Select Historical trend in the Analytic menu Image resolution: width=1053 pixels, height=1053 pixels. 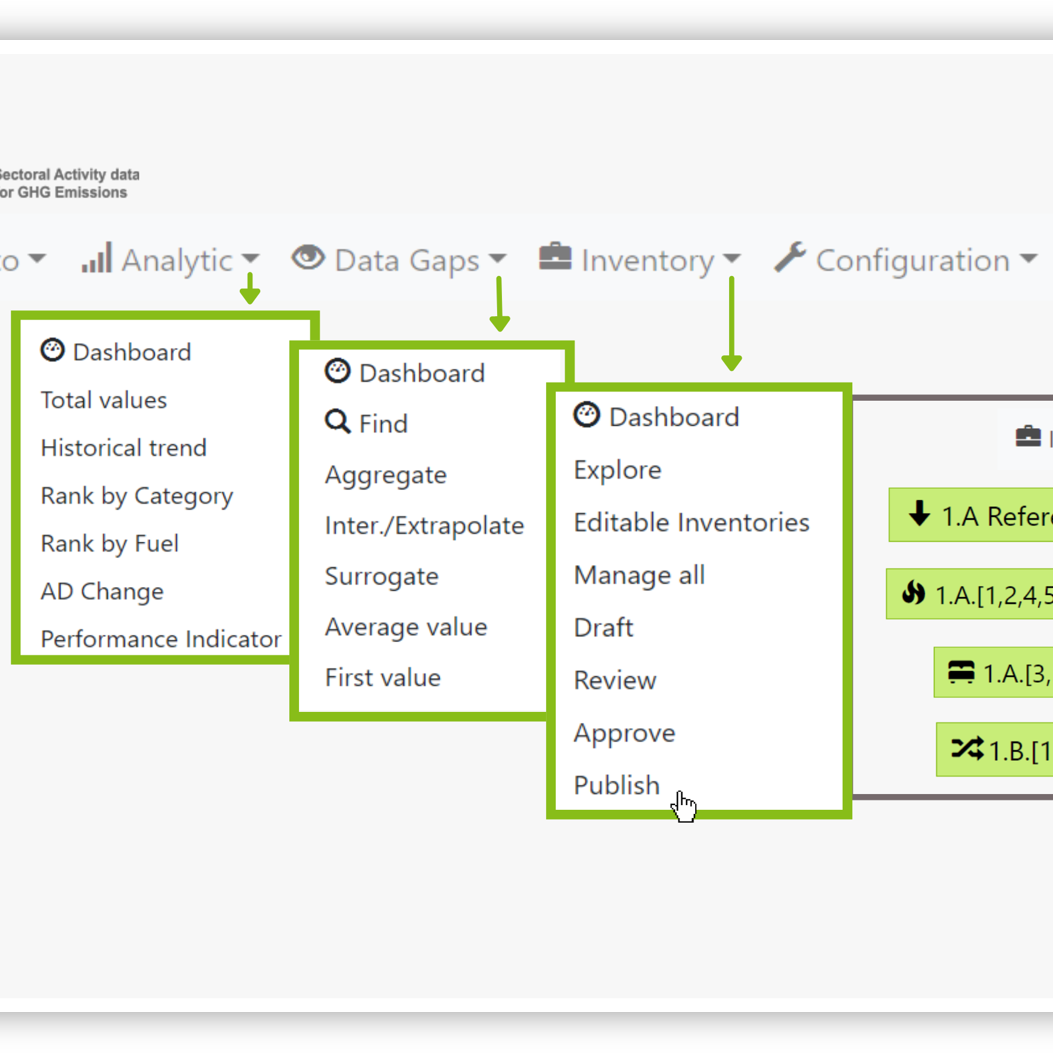point(124,448)
